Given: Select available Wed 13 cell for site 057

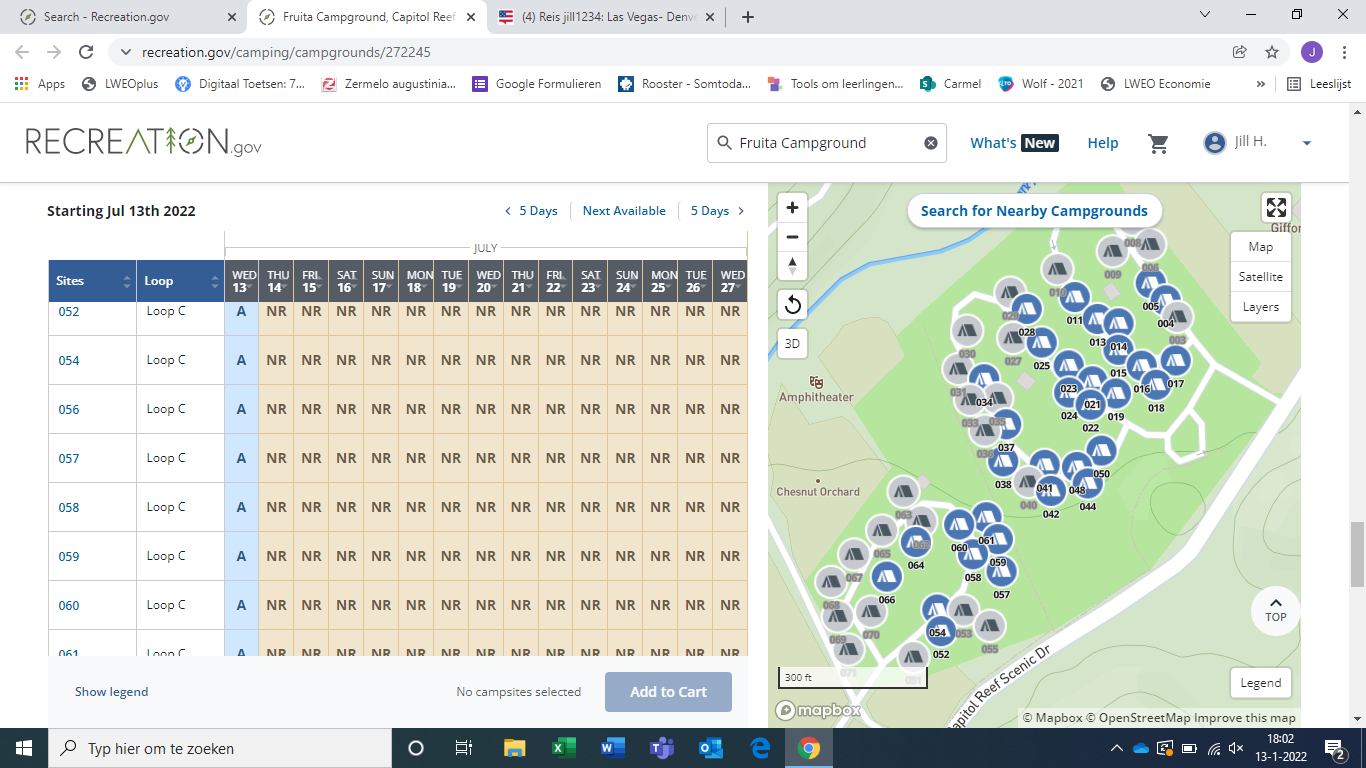Looking at the screenshot, I should pyautogui.click(x=241, y=458).
